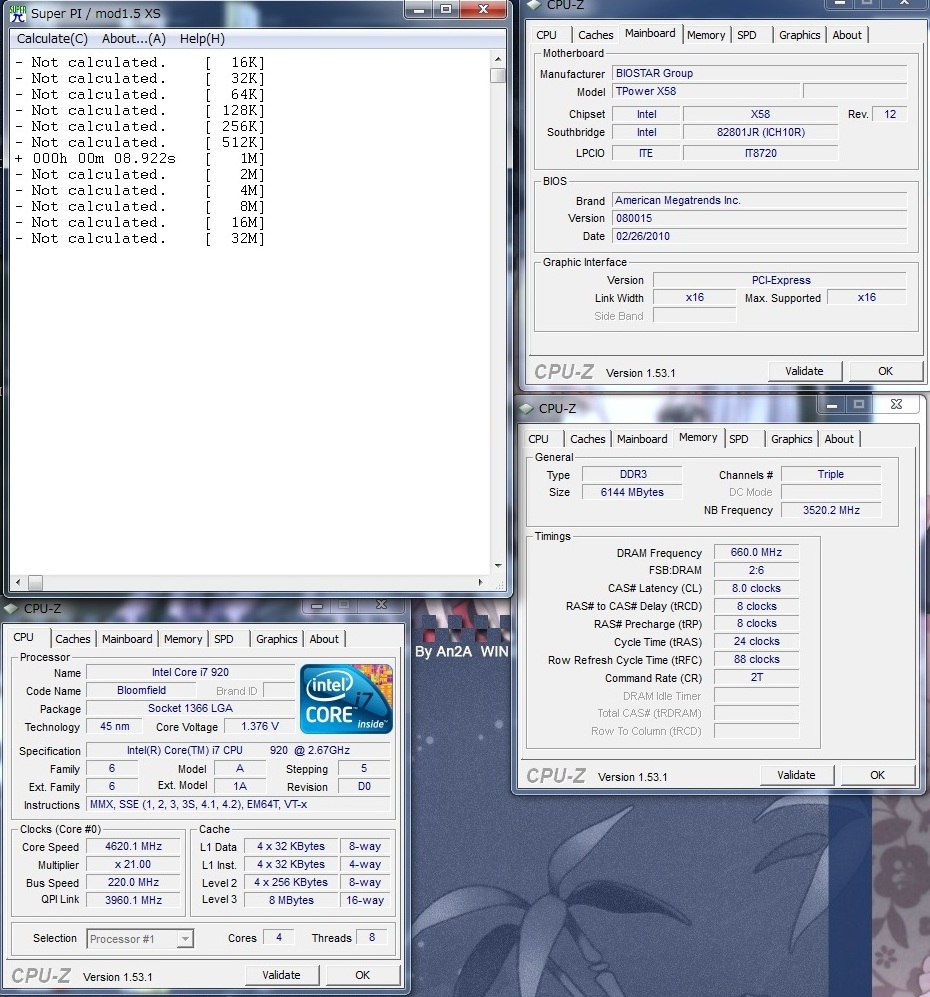This screenshot has width=930, height=997.
Task: Click the CPU-Z icon in Memory window title bar
Action: 526,408
